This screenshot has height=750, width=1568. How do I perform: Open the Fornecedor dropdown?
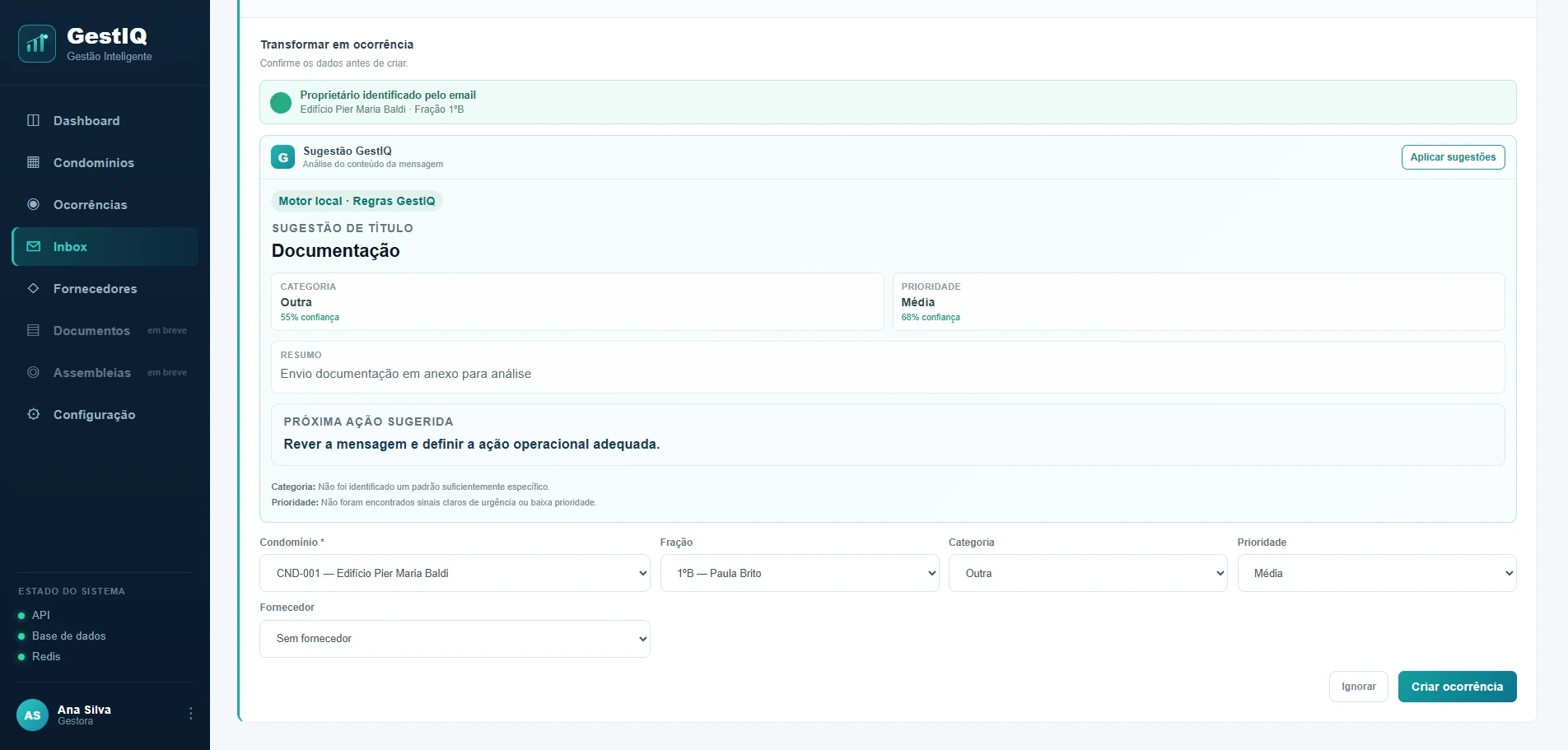click(x=455, y=639)
